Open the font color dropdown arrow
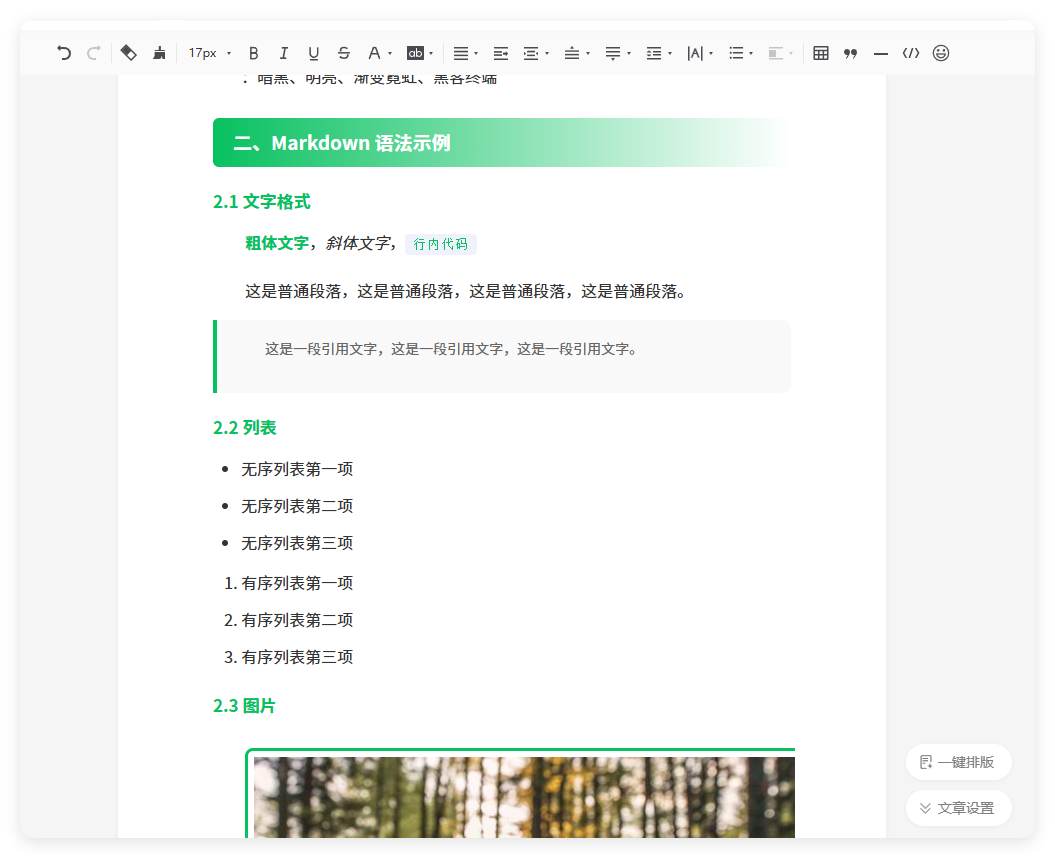The width and height of the screenshot is (1055, 858). click(x=390, y=54)
